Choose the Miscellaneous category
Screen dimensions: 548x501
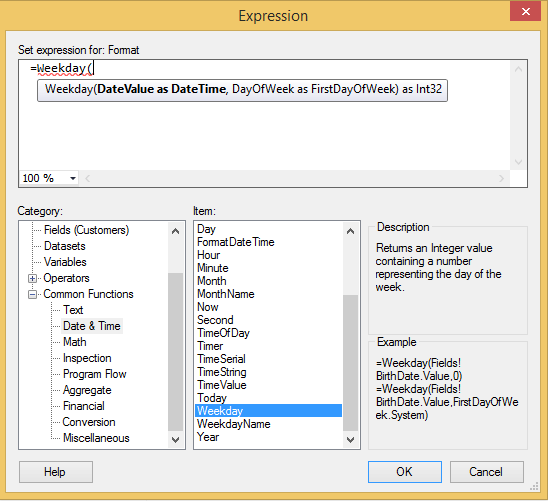[96, 438]
